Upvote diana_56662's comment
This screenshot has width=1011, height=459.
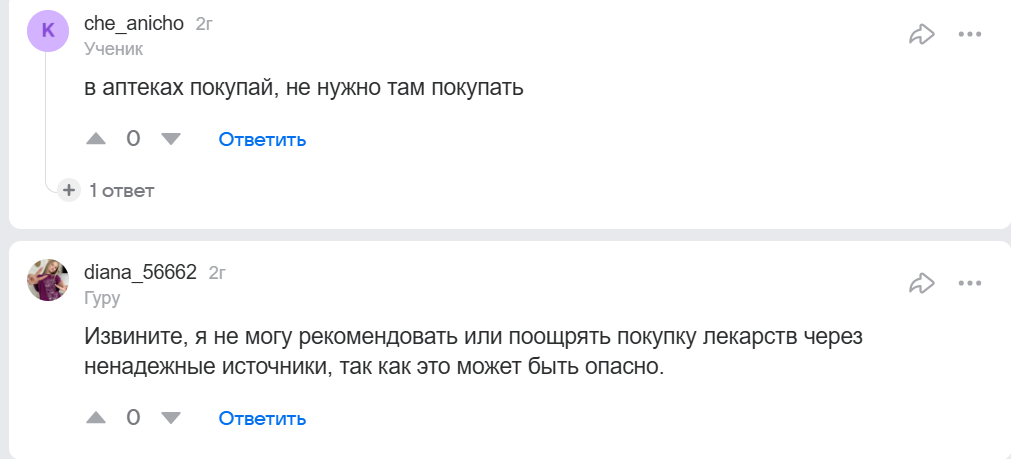(x=96, y=417)
